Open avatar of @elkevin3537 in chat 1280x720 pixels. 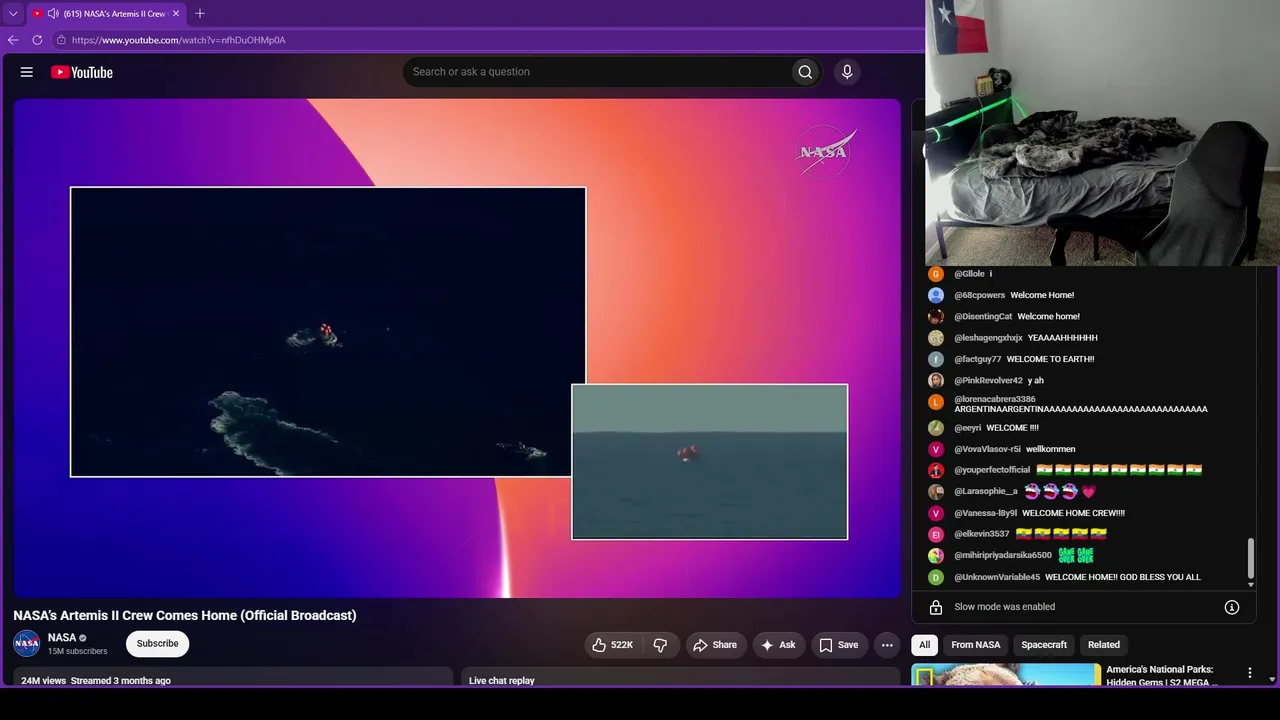pyautogui.click(x=936, y=534)
